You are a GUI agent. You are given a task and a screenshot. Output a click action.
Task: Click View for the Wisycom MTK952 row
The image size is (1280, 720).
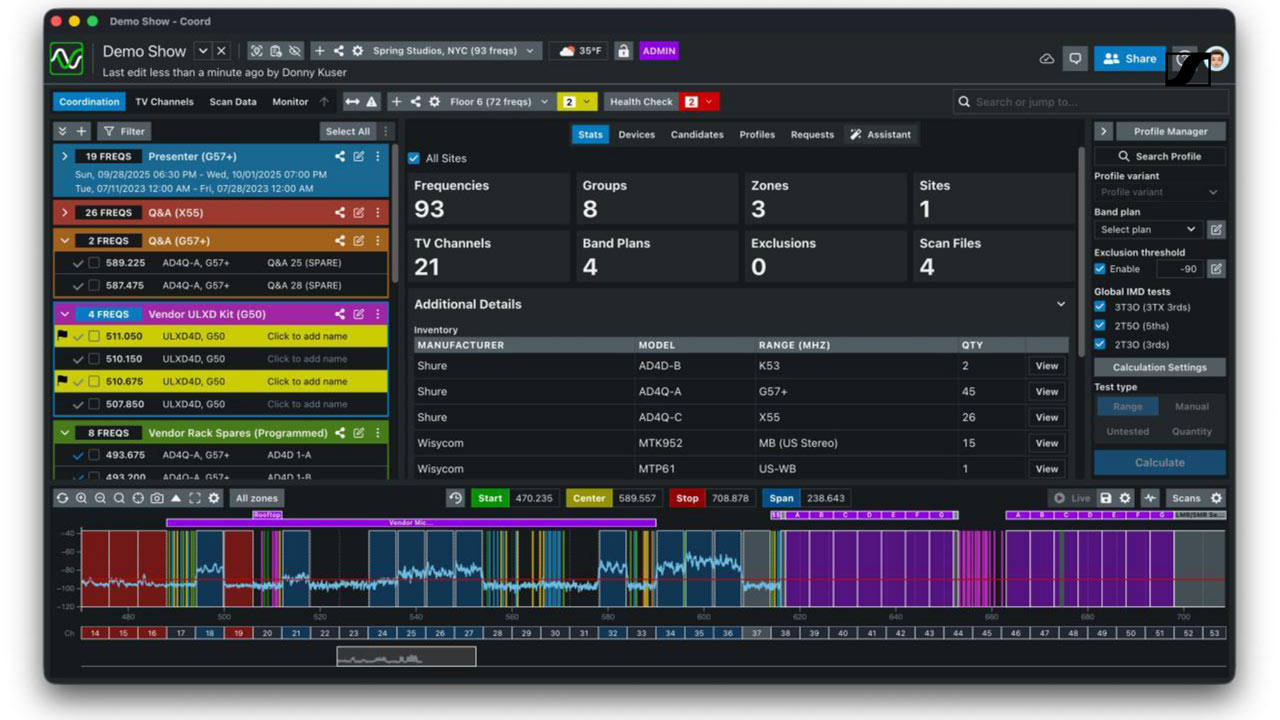click(x=1047, y=443)
